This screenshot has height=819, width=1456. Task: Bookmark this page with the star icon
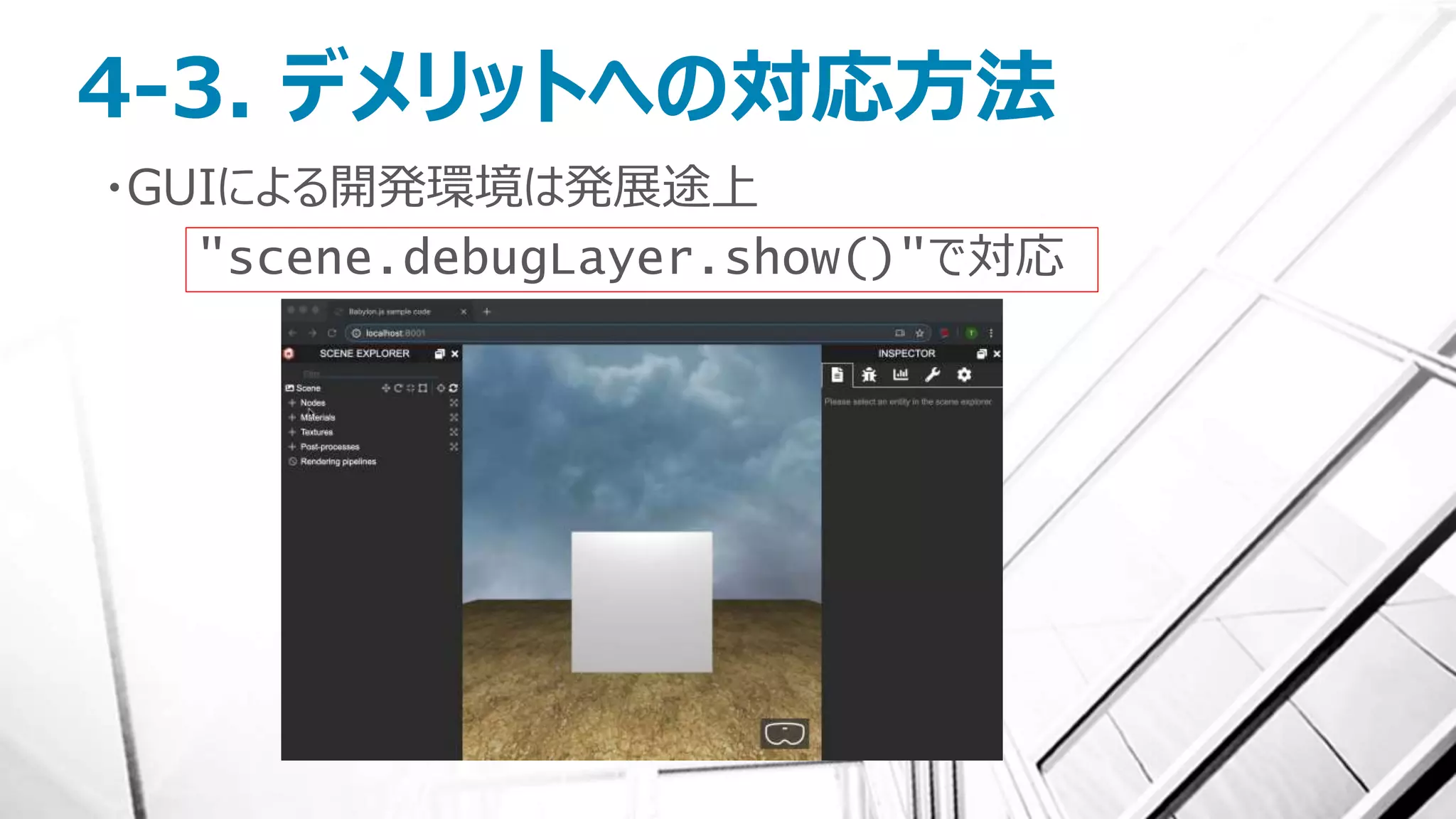[919, 333]
